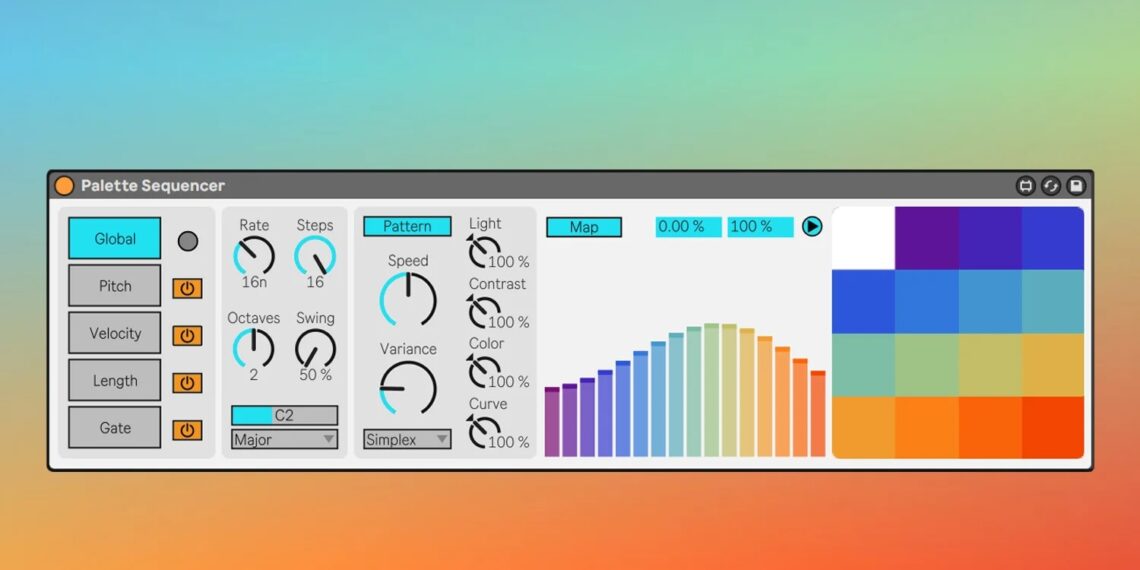Screen dimensions: 1140x570
Task: Open the Major scale dropdown
Action: coord(284,439)
